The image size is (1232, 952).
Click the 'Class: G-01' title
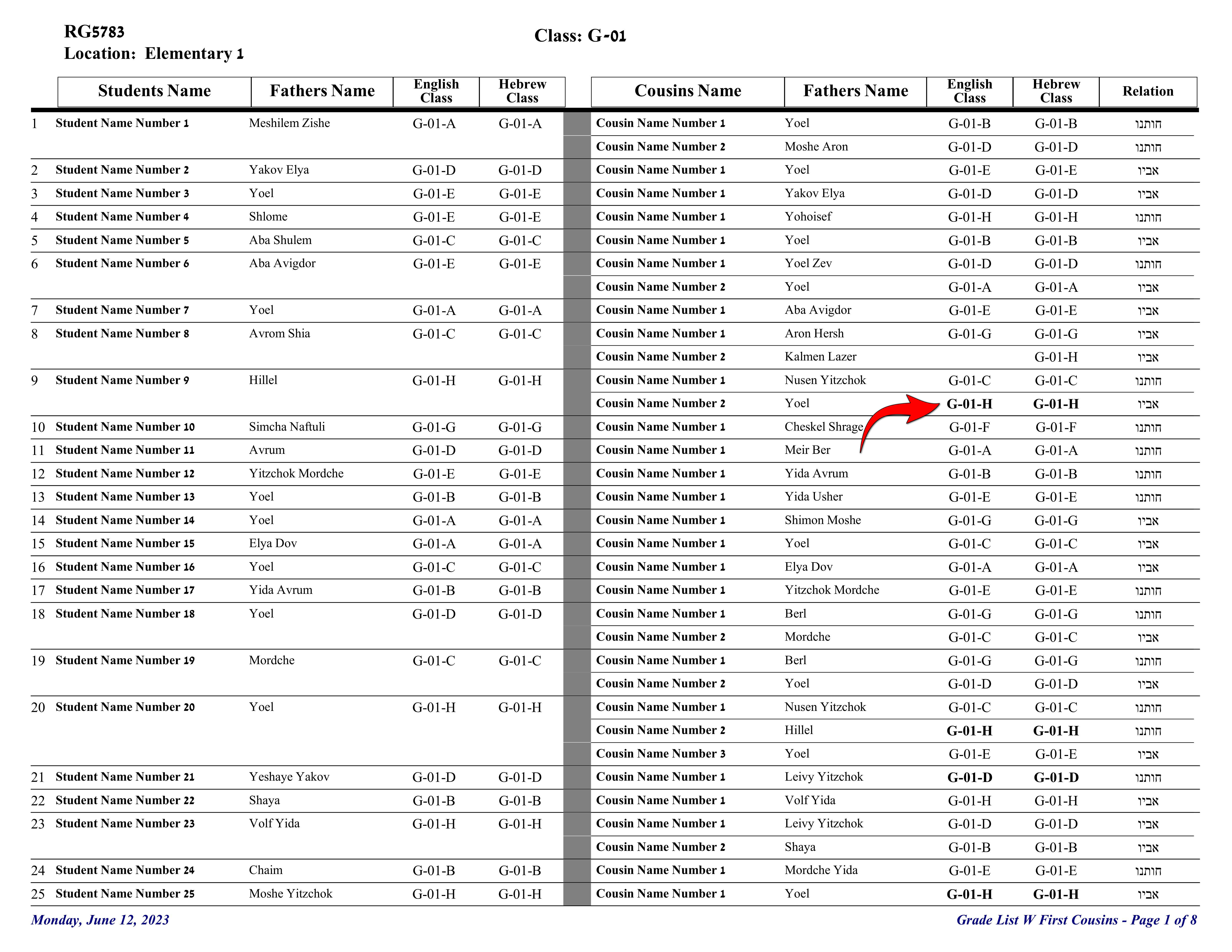point(580,36)
